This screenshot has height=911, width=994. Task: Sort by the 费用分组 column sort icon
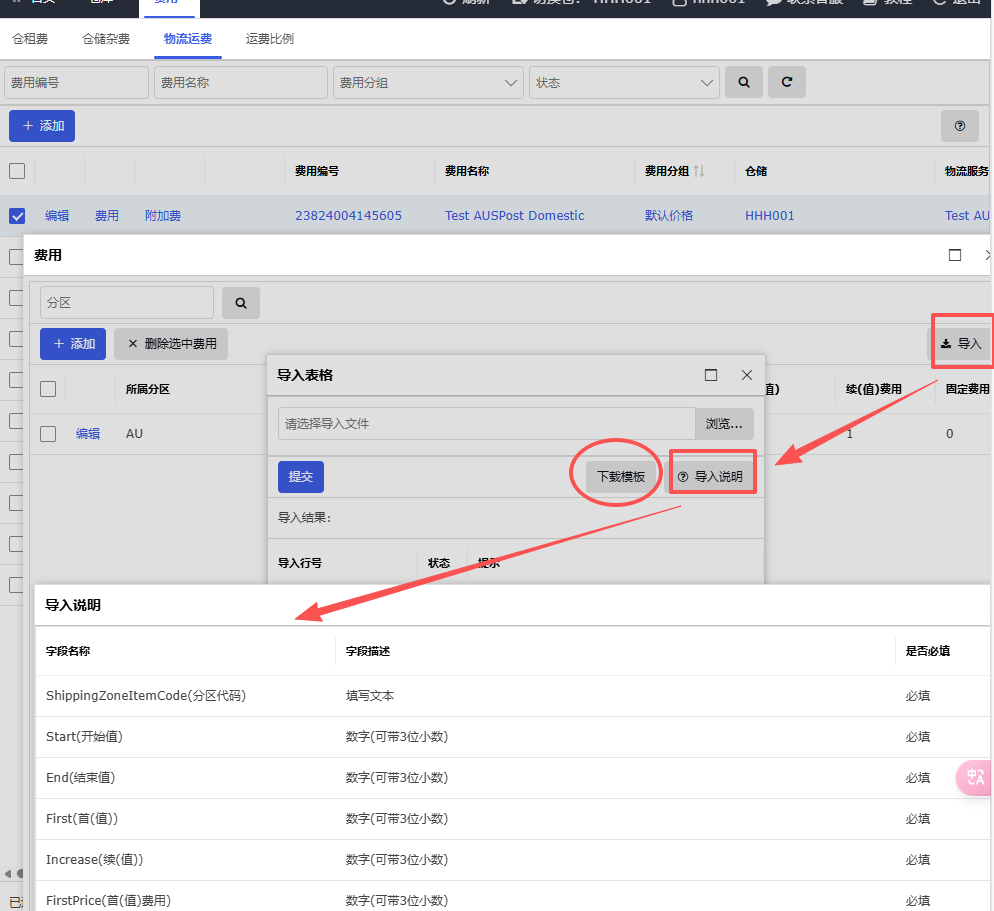tap(699, 172)
